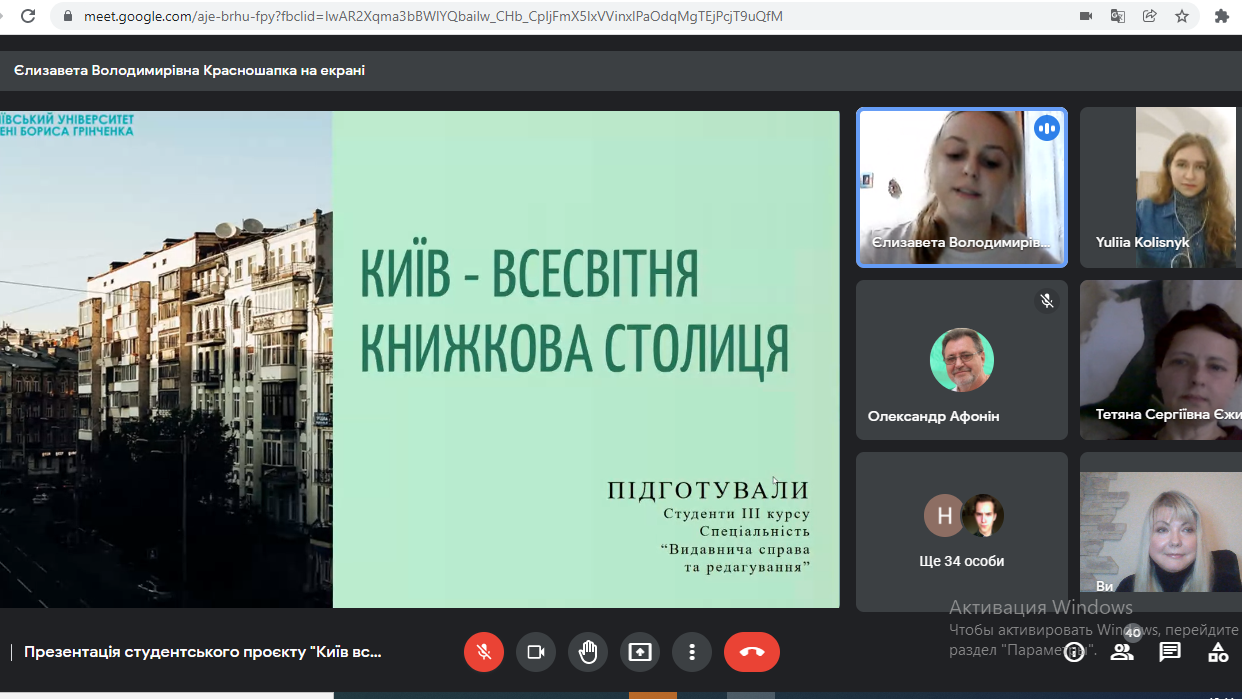Screen dimensions: 1242x699
Task: Toggle the camera off
Action: click(x=536, y=652)
